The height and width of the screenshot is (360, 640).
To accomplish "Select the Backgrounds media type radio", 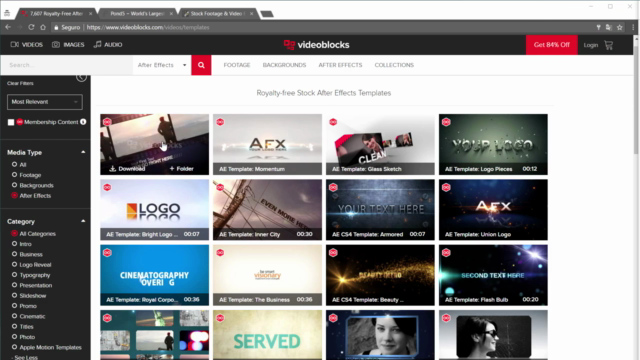I will click(x=14, y=185).
